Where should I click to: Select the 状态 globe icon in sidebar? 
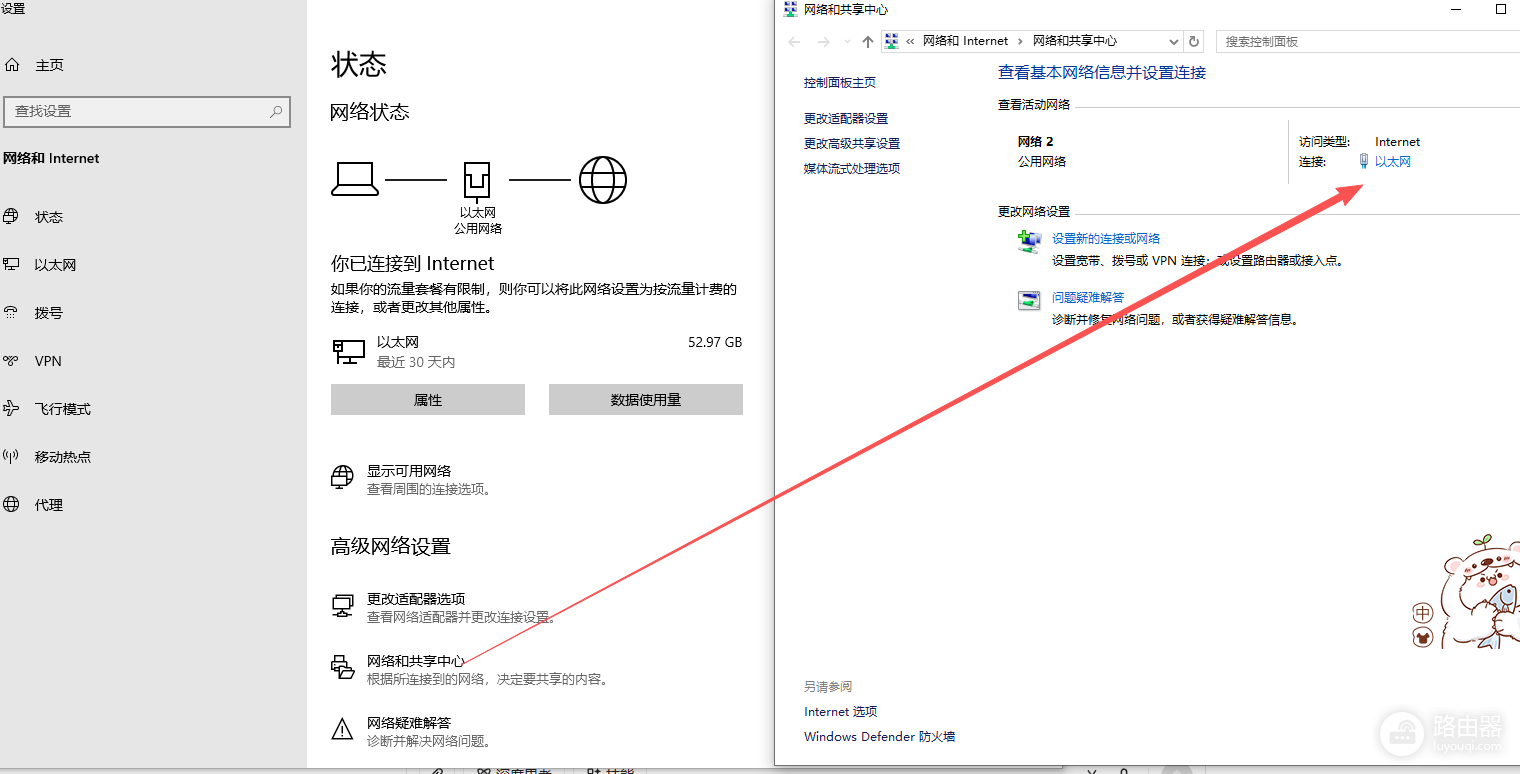(x=12, y=217)
